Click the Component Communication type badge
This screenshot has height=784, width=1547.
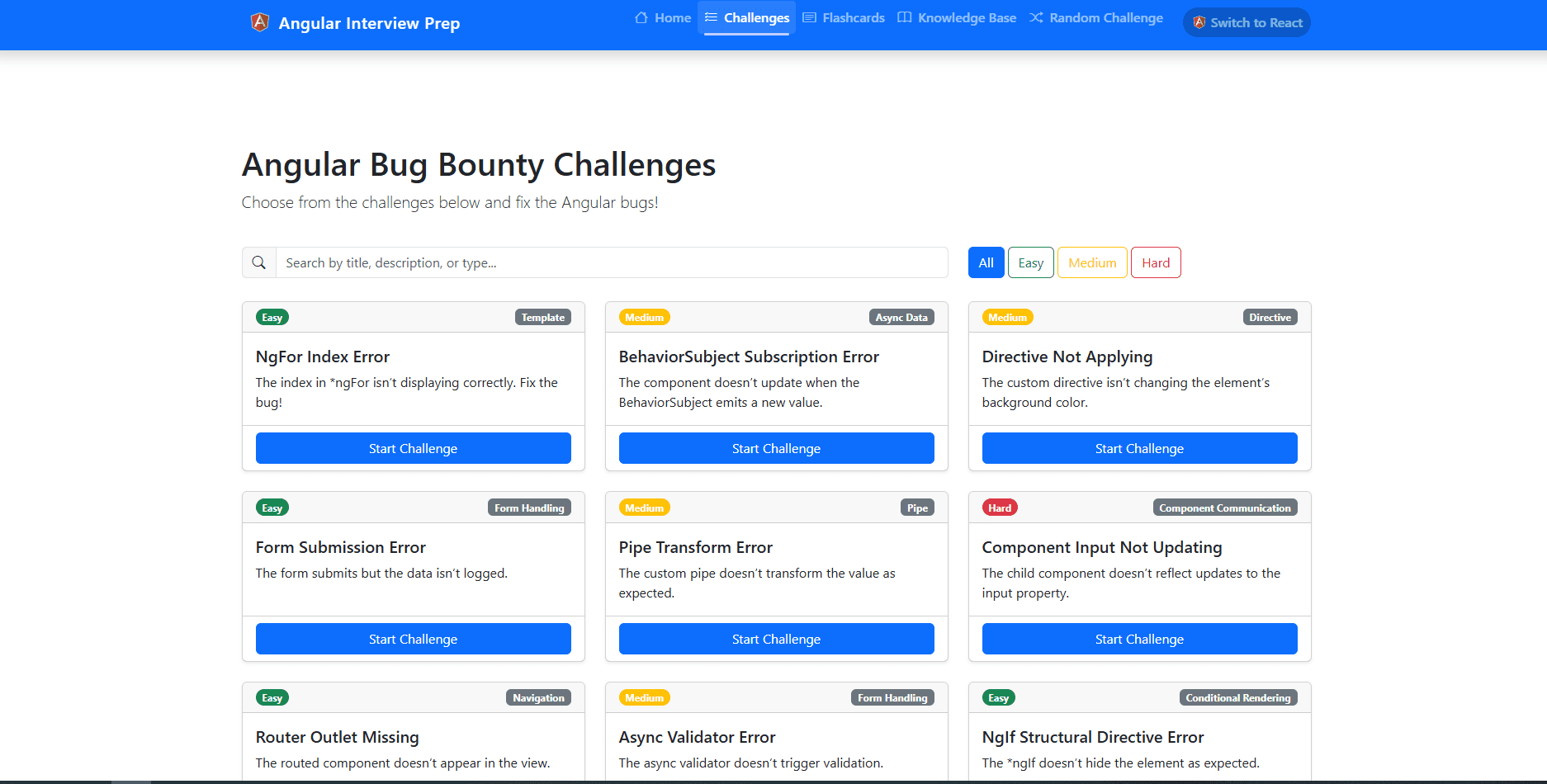pos(1225,508)
